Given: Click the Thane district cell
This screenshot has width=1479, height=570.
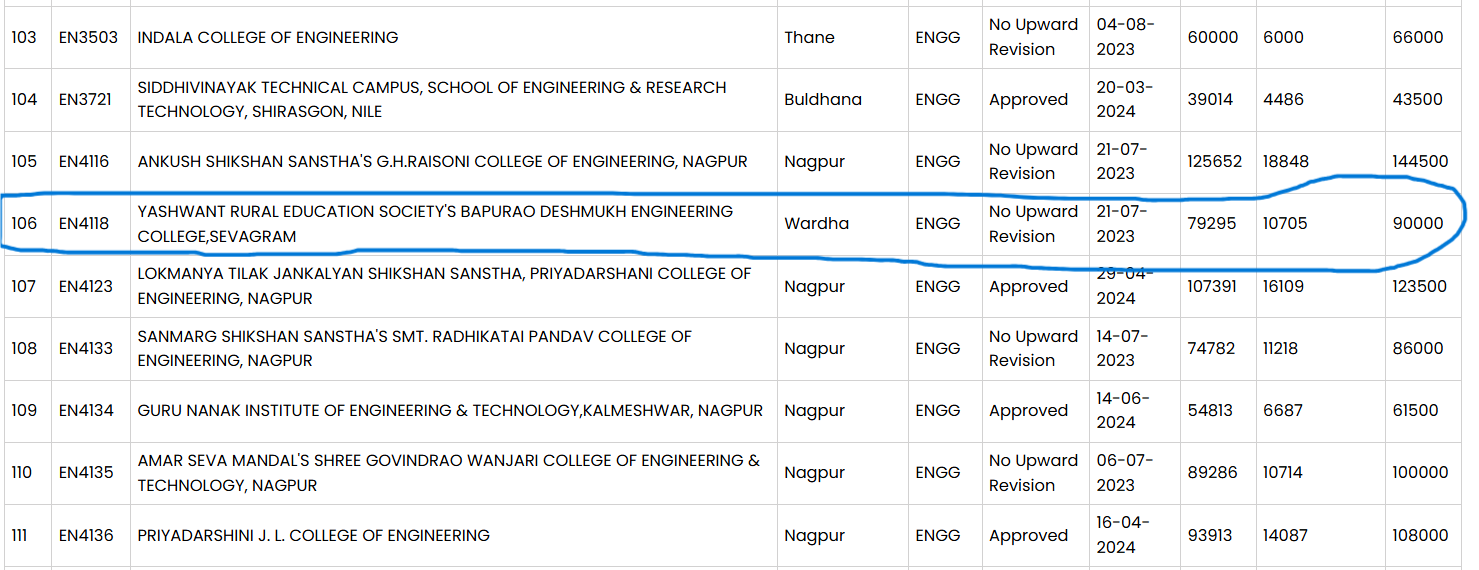Looking at the screenshot, I should 809,38.
